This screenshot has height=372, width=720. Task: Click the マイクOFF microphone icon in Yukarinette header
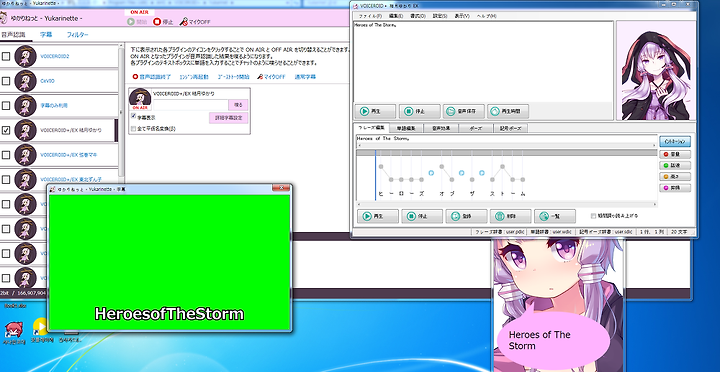click(x=183, y=22)
